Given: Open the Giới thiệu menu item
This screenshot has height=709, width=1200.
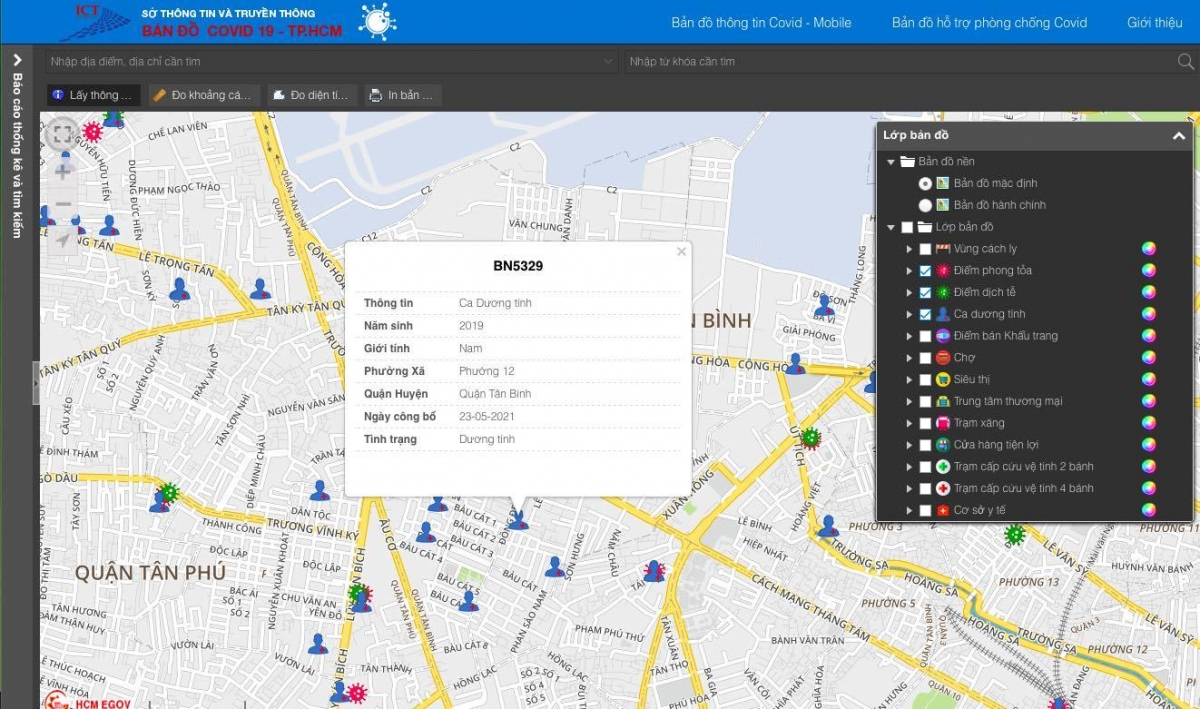Looking at the screenshot, I should point(1154,22).
